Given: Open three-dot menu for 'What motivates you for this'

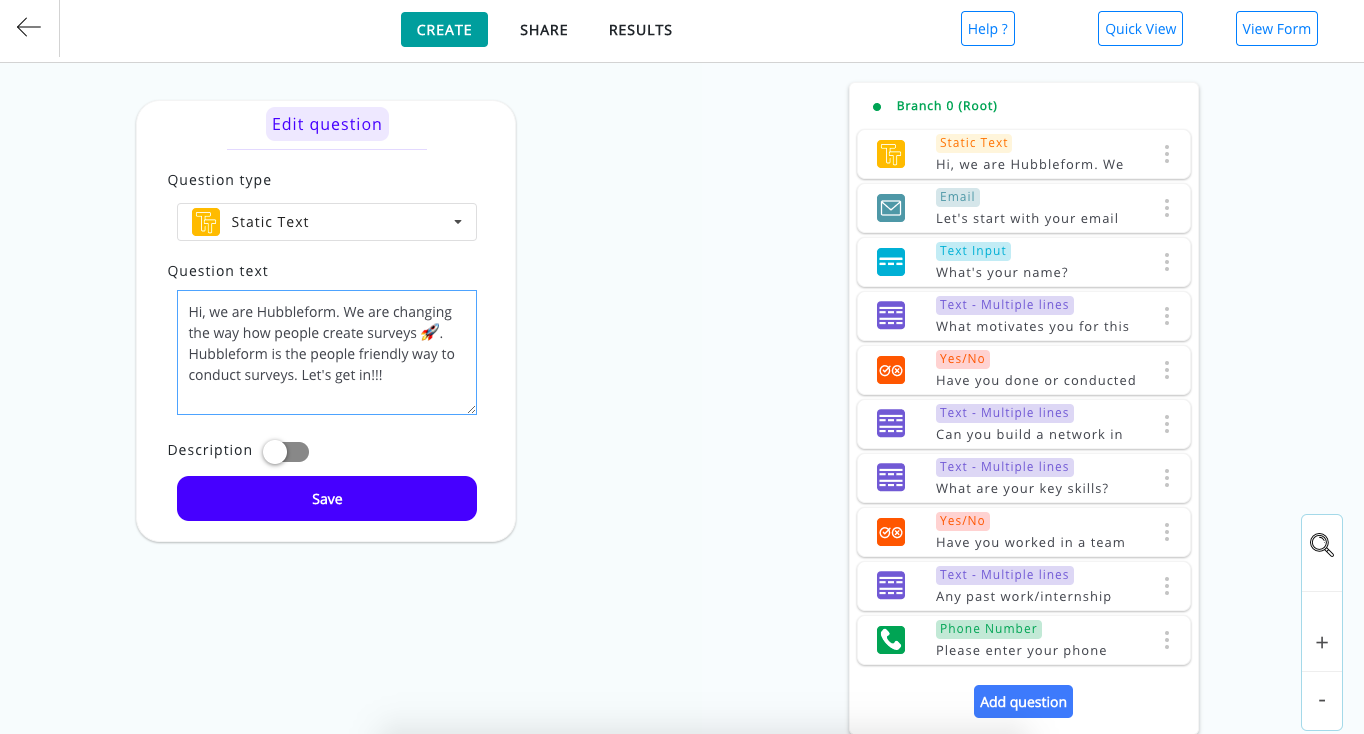Looking at the screenshot, I should coord(1166,316).
